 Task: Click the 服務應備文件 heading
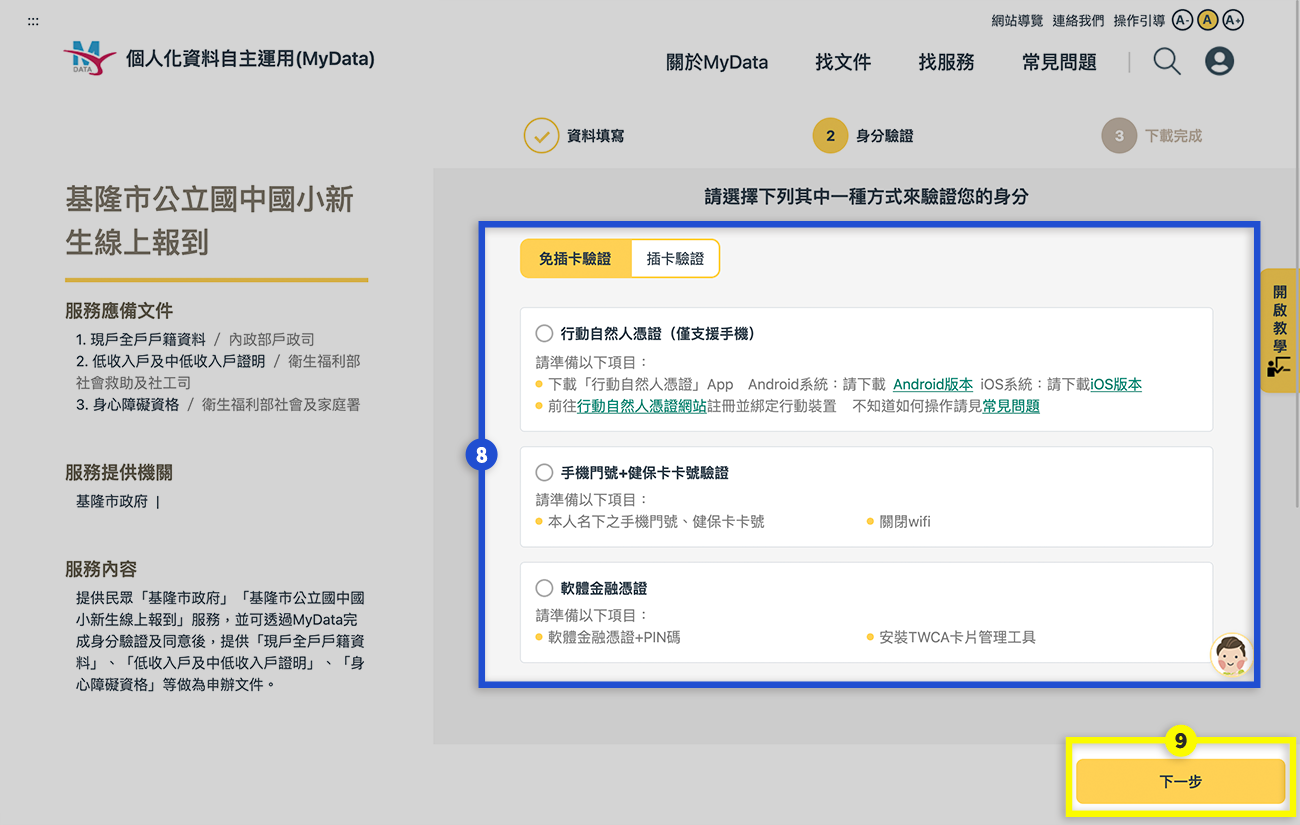(119, 311)
